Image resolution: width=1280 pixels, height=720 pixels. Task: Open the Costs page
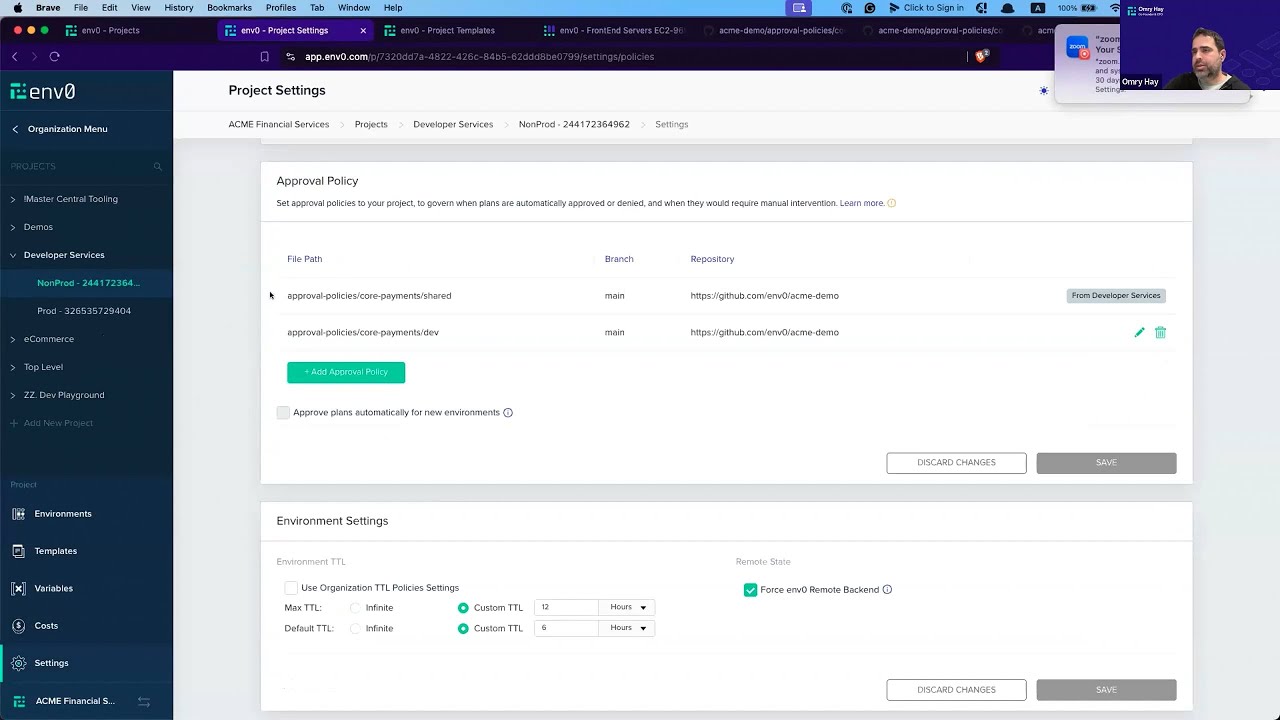coord(46,626)
